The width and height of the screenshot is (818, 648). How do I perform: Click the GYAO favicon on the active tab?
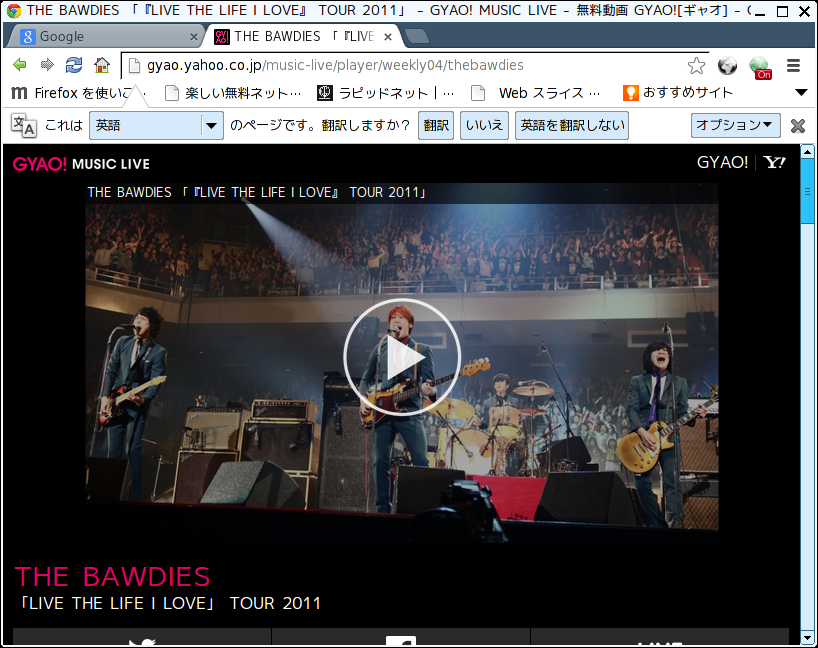point(222,37)
